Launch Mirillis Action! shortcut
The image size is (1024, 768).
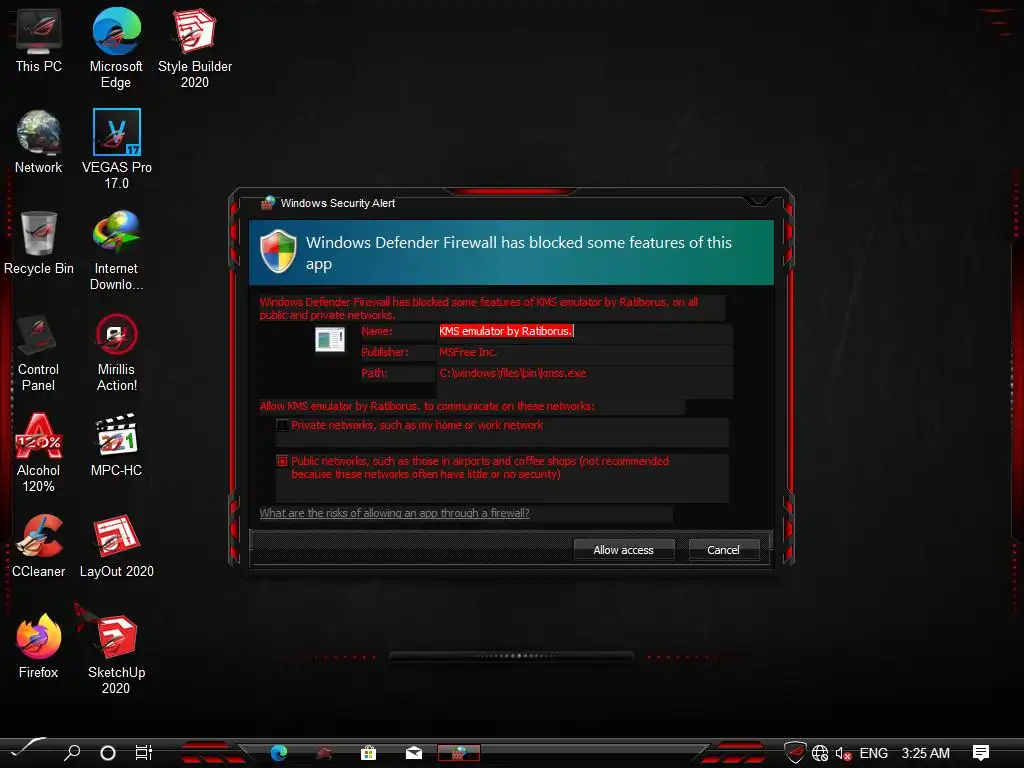[116, 351]
